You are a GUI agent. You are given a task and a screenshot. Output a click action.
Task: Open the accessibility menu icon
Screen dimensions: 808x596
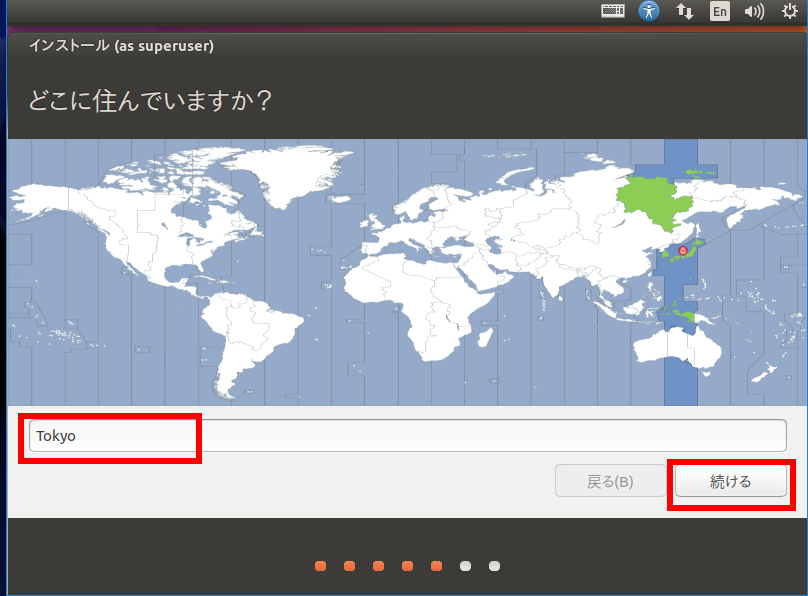pyautogui.click(x=649, y=11)
